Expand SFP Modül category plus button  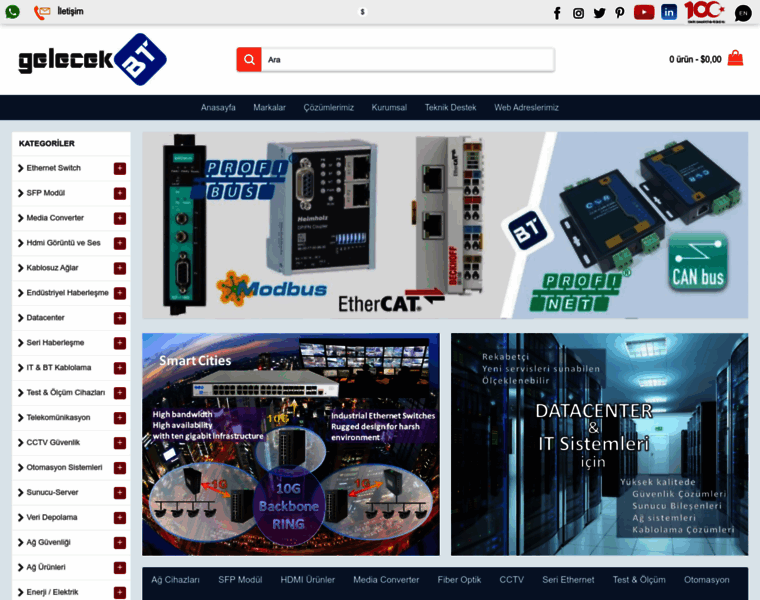(120, 194)
